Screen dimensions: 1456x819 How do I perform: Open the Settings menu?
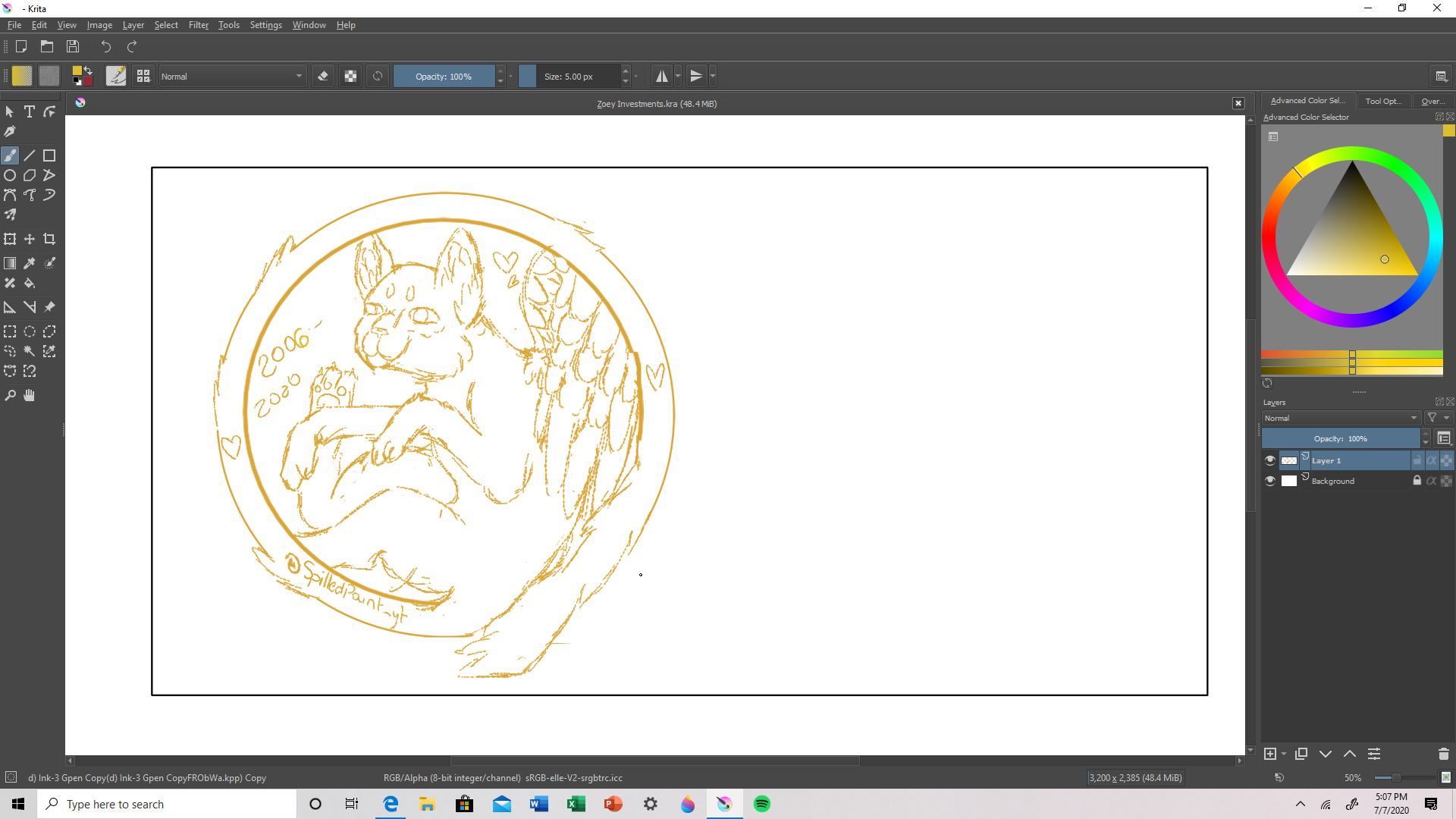pyautogui.click(x=266, y=25)
